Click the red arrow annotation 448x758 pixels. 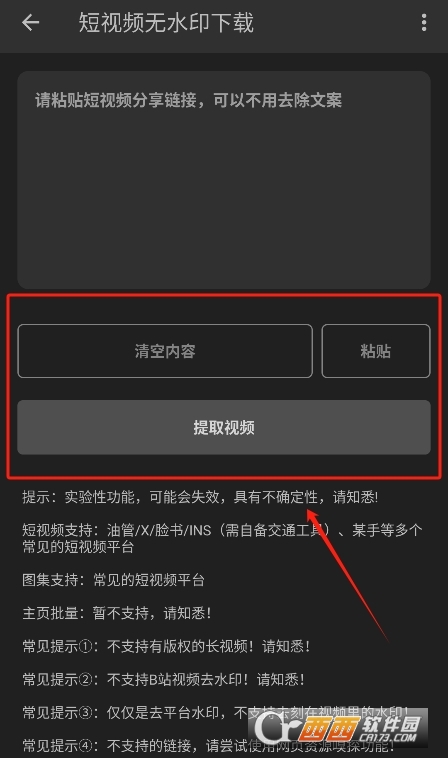pyautogui.click(x=347, y=574)
